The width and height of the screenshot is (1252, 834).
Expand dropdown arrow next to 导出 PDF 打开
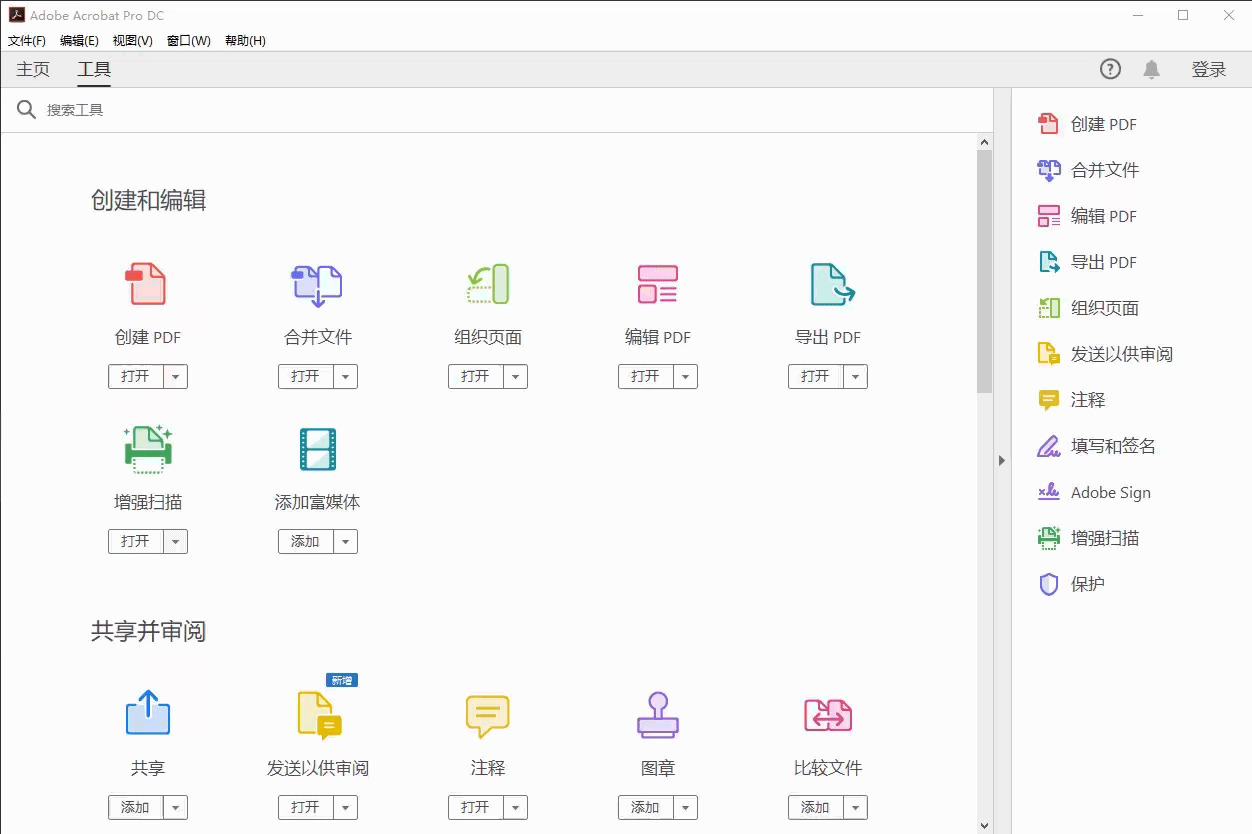pyautogui.click(x=855, y=377)
